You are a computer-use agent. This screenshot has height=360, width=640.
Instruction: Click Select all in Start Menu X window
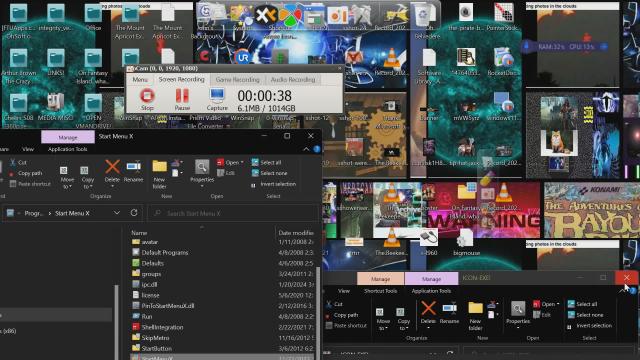coord(266,162)
